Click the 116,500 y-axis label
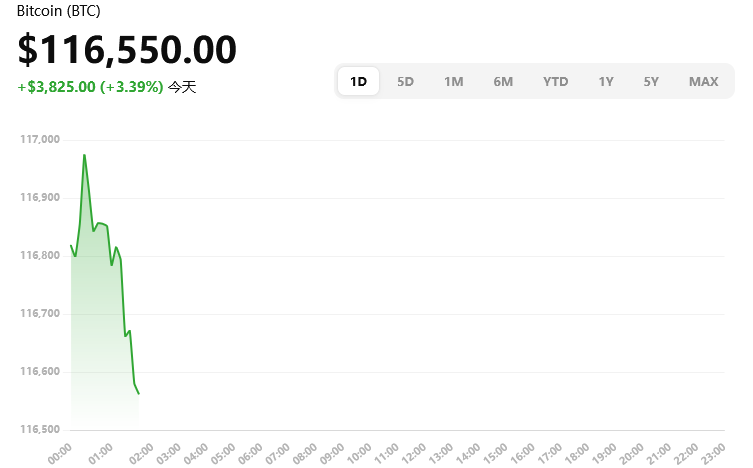The image size is (753, 468). click(40, 430)
